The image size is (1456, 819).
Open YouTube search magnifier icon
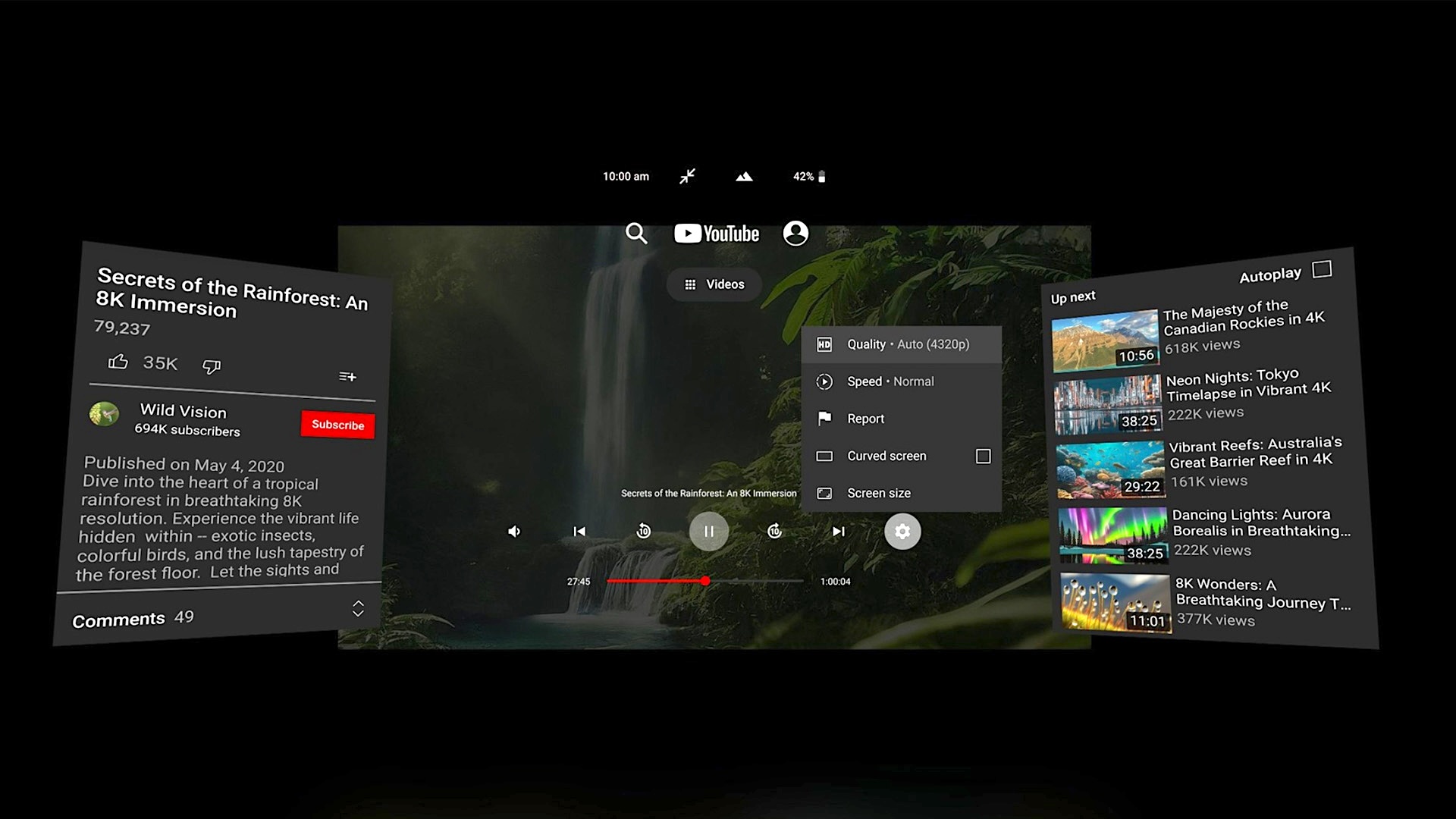pos(636,234)
